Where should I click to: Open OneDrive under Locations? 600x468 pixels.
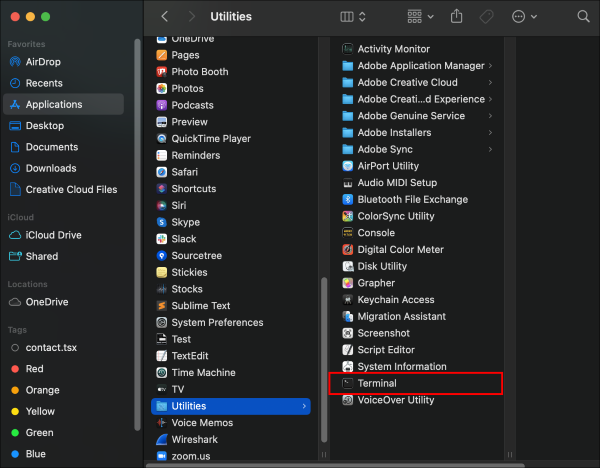point(63,302)
